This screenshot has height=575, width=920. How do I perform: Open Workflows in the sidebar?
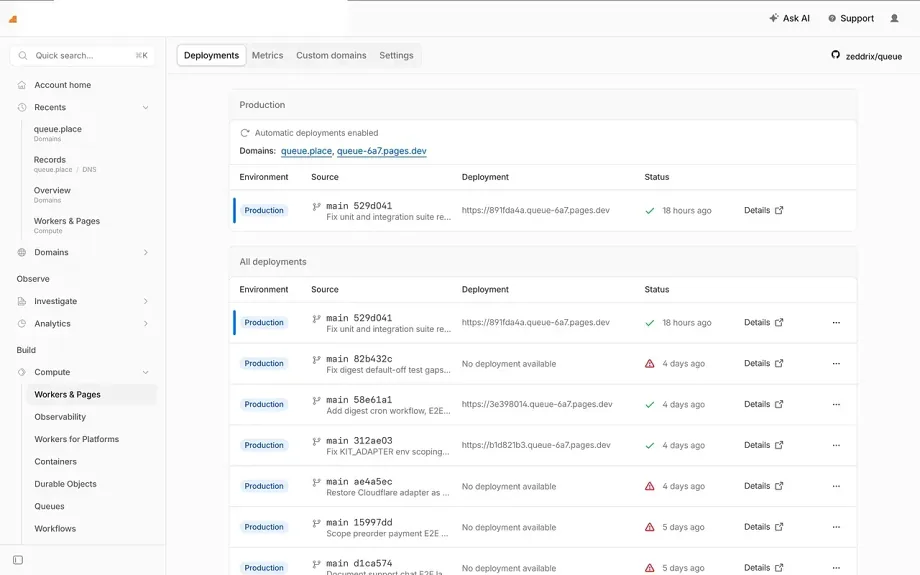click(x=55, y=528)
